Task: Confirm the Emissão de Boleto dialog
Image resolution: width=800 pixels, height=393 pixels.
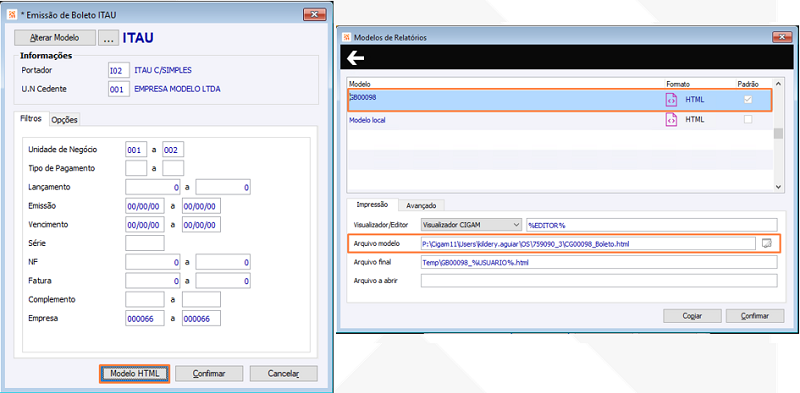Action: click(209, 374)
